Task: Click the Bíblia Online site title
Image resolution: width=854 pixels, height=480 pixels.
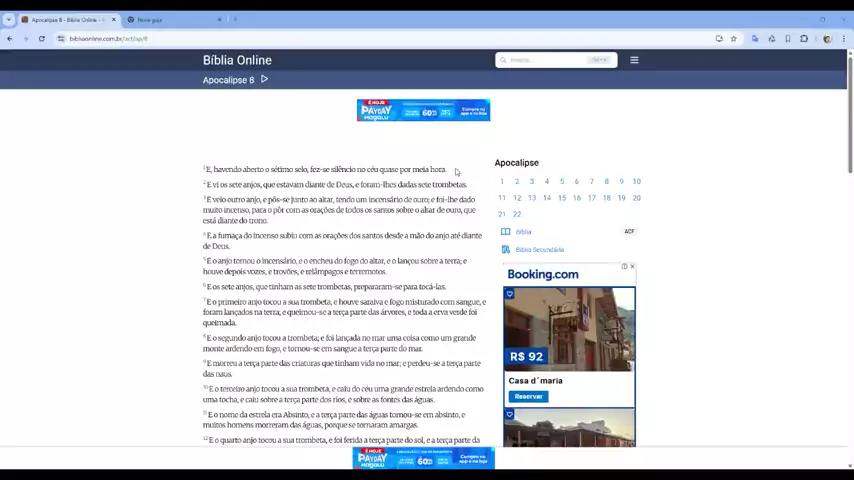Action: [x=237, y=60]
